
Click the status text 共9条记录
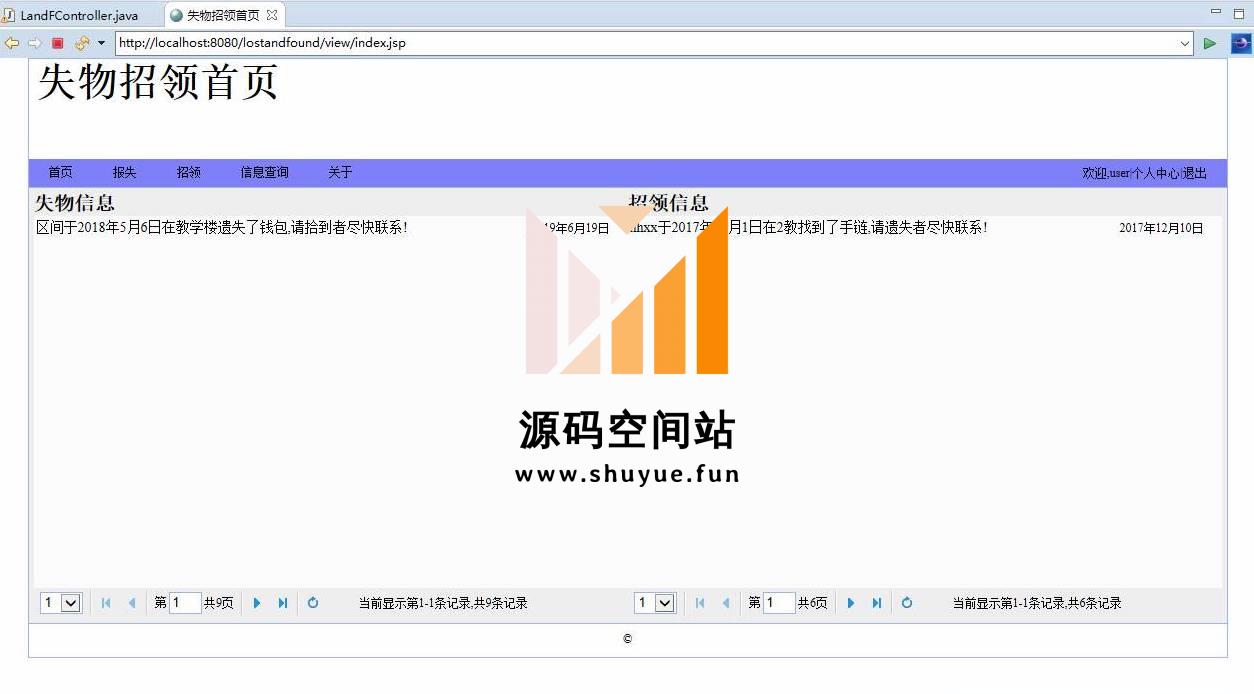(x=500, y=603)
